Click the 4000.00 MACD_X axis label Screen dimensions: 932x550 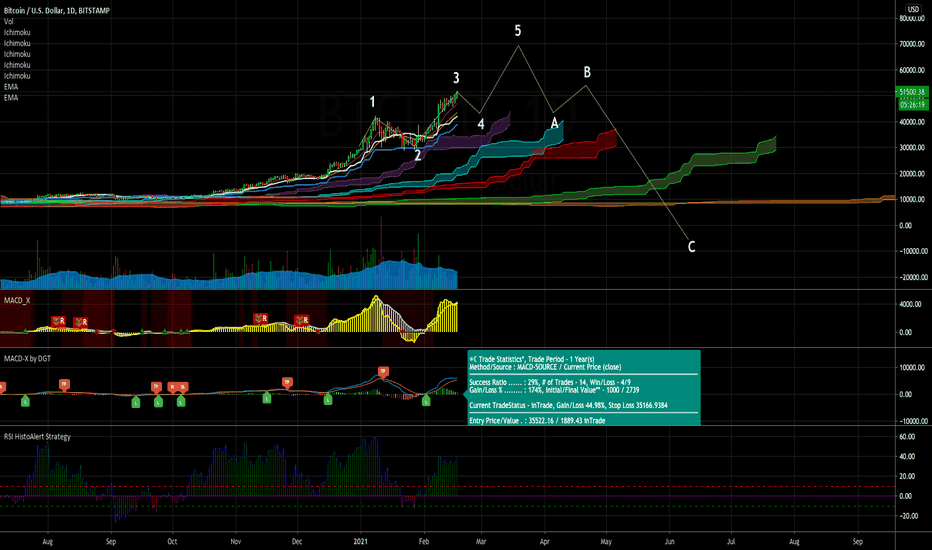coord(911,304)
